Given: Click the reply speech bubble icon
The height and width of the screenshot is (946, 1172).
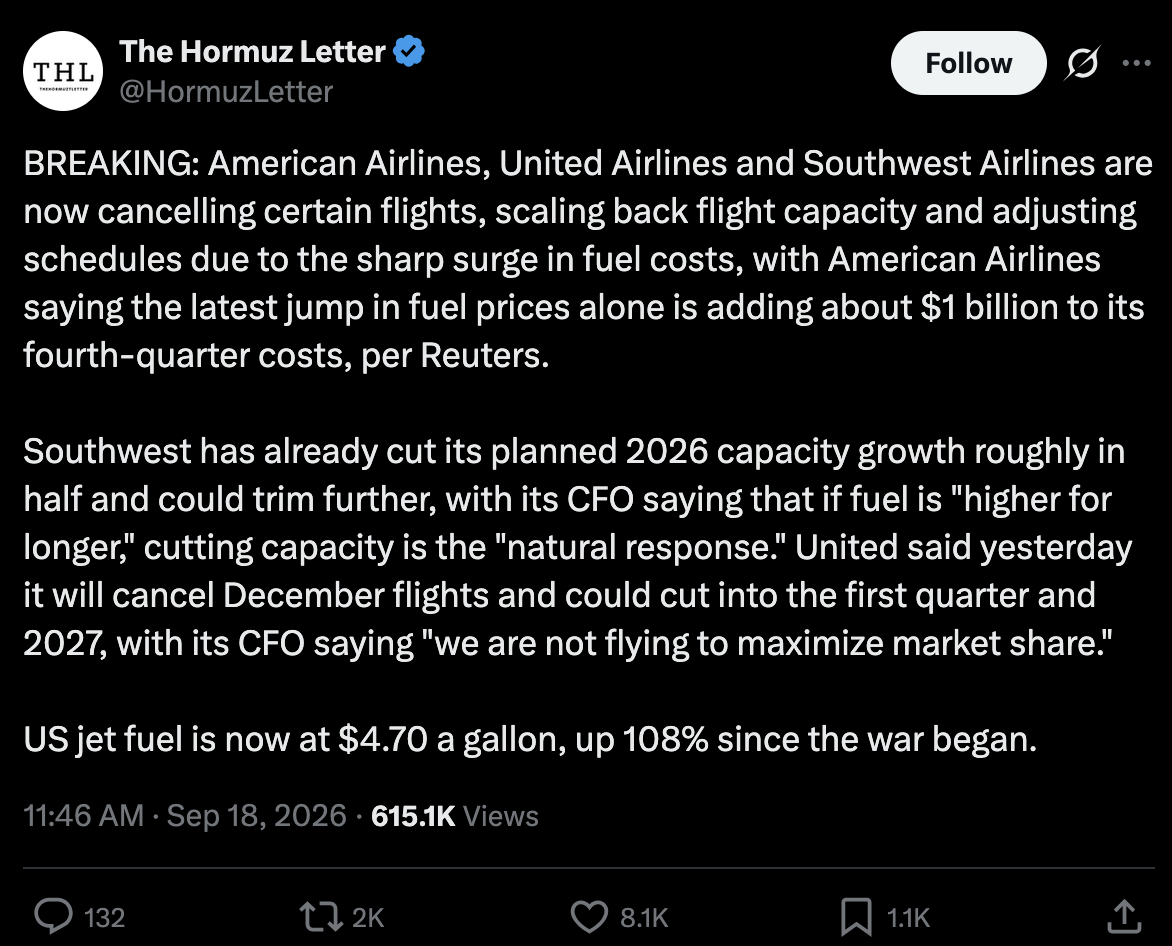Looking at the screenshot, I should [x=54, y=916].
